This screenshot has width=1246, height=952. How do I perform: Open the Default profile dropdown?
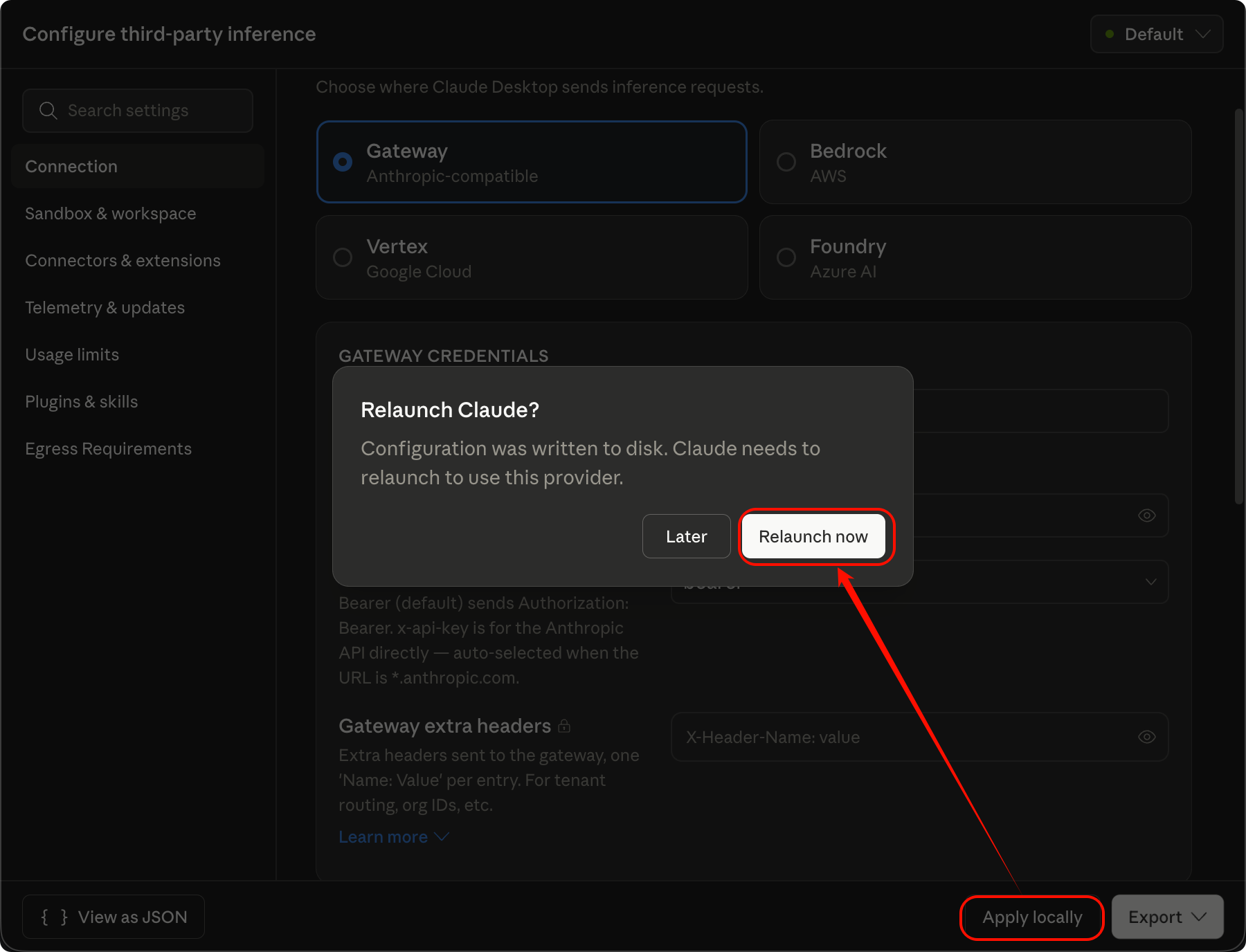(x=1157, y=34)
